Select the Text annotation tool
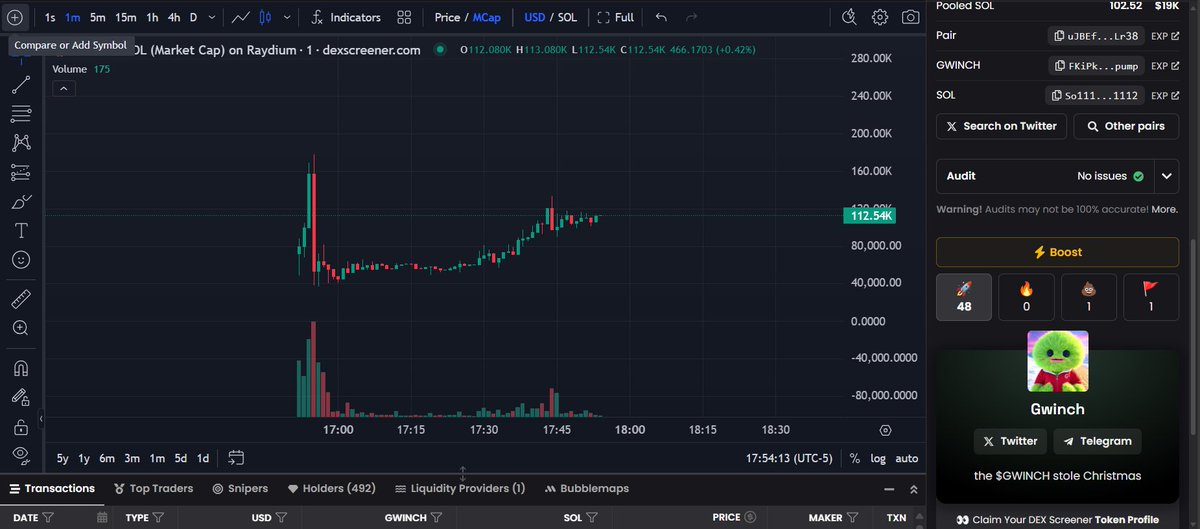 pos(20,230)
